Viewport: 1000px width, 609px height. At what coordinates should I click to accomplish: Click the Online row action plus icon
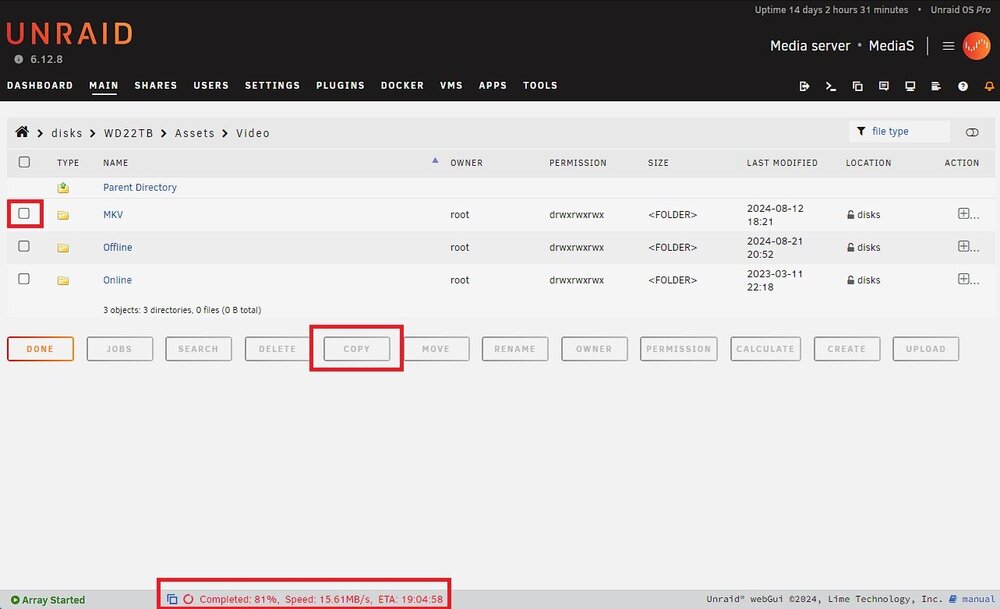click(x=964, y=279)
